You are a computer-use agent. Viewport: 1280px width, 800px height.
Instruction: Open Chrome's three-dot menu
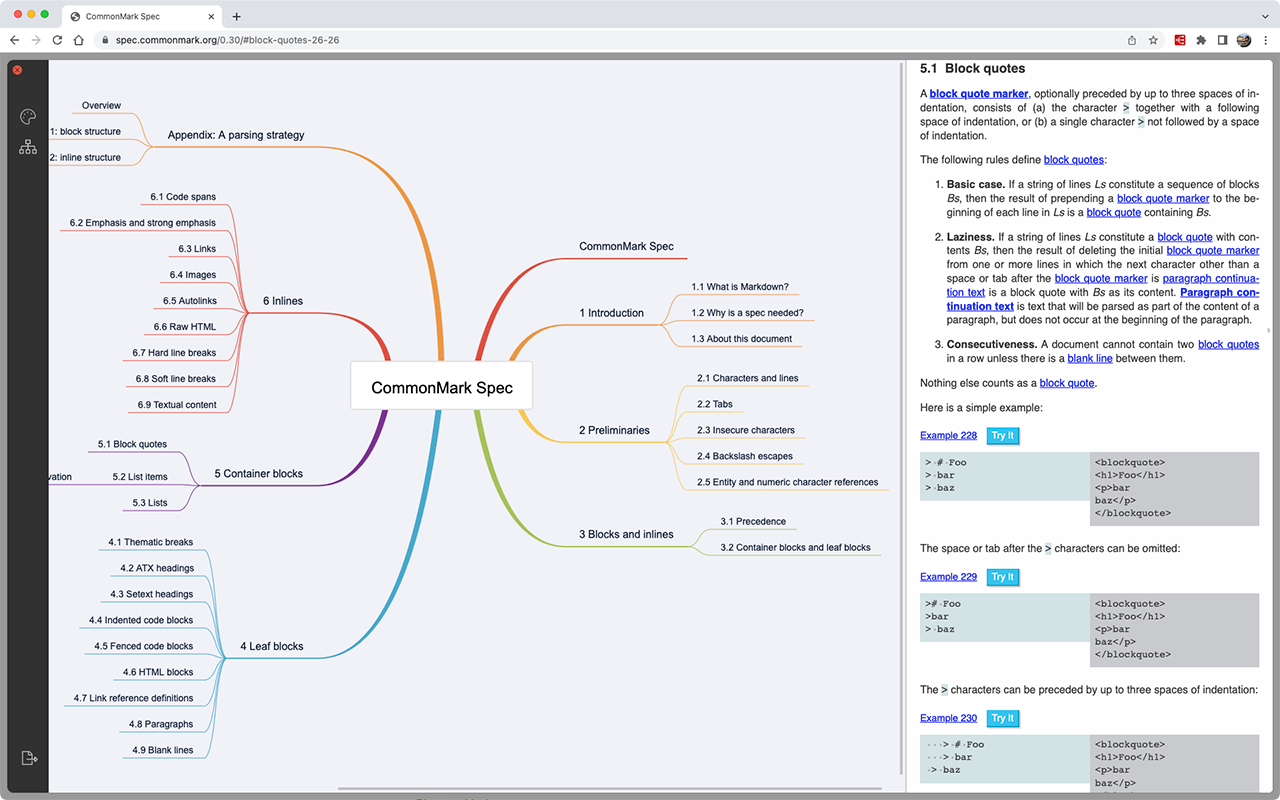(1265, 40)
